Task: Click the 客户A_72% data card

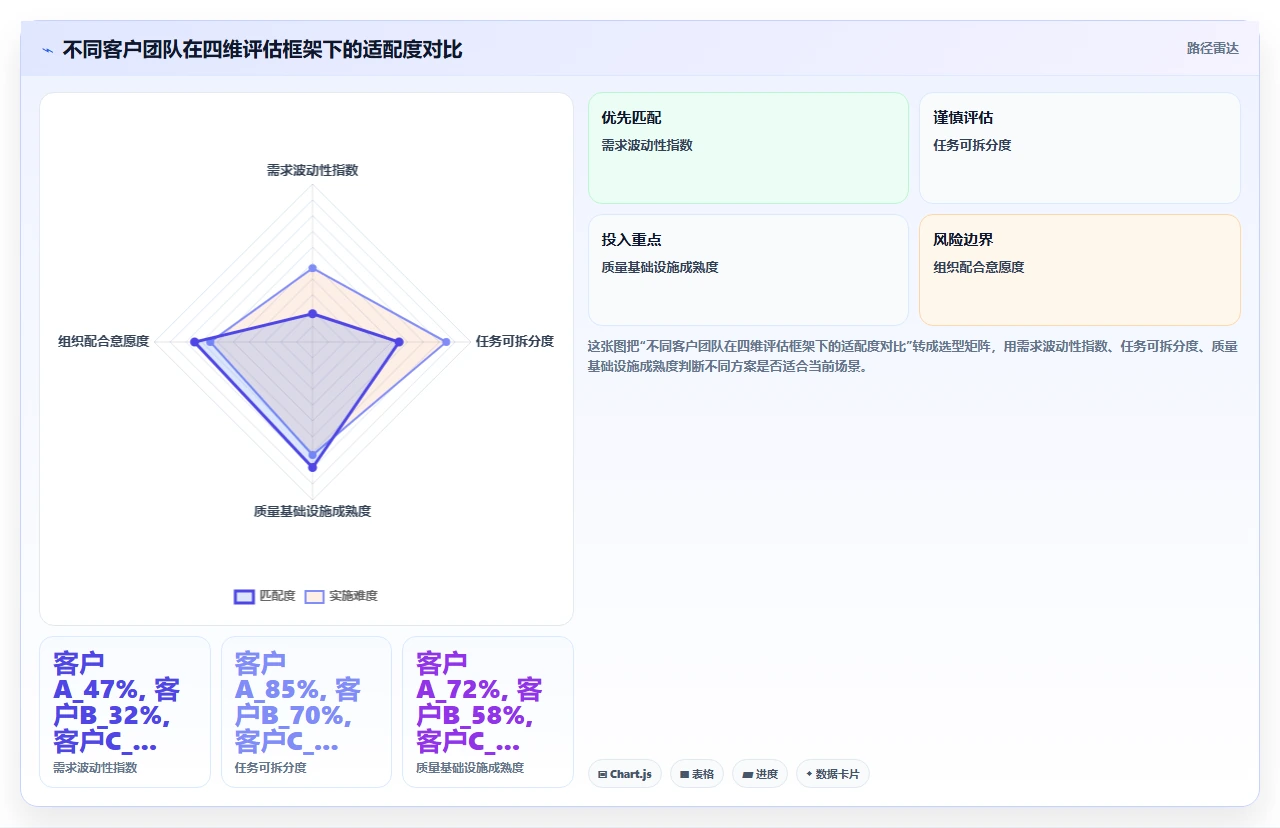Action: pyautogui.click(x=488, y=712)
